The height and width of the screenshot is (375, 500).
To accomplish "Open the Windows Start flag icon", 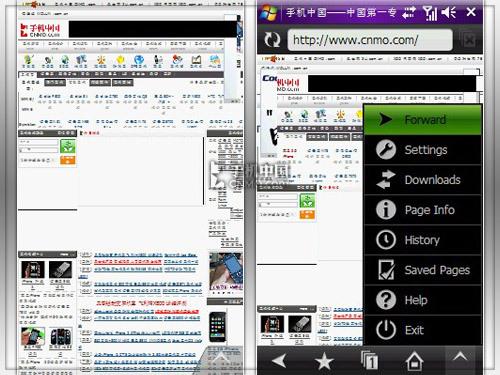I will point(269,13).
